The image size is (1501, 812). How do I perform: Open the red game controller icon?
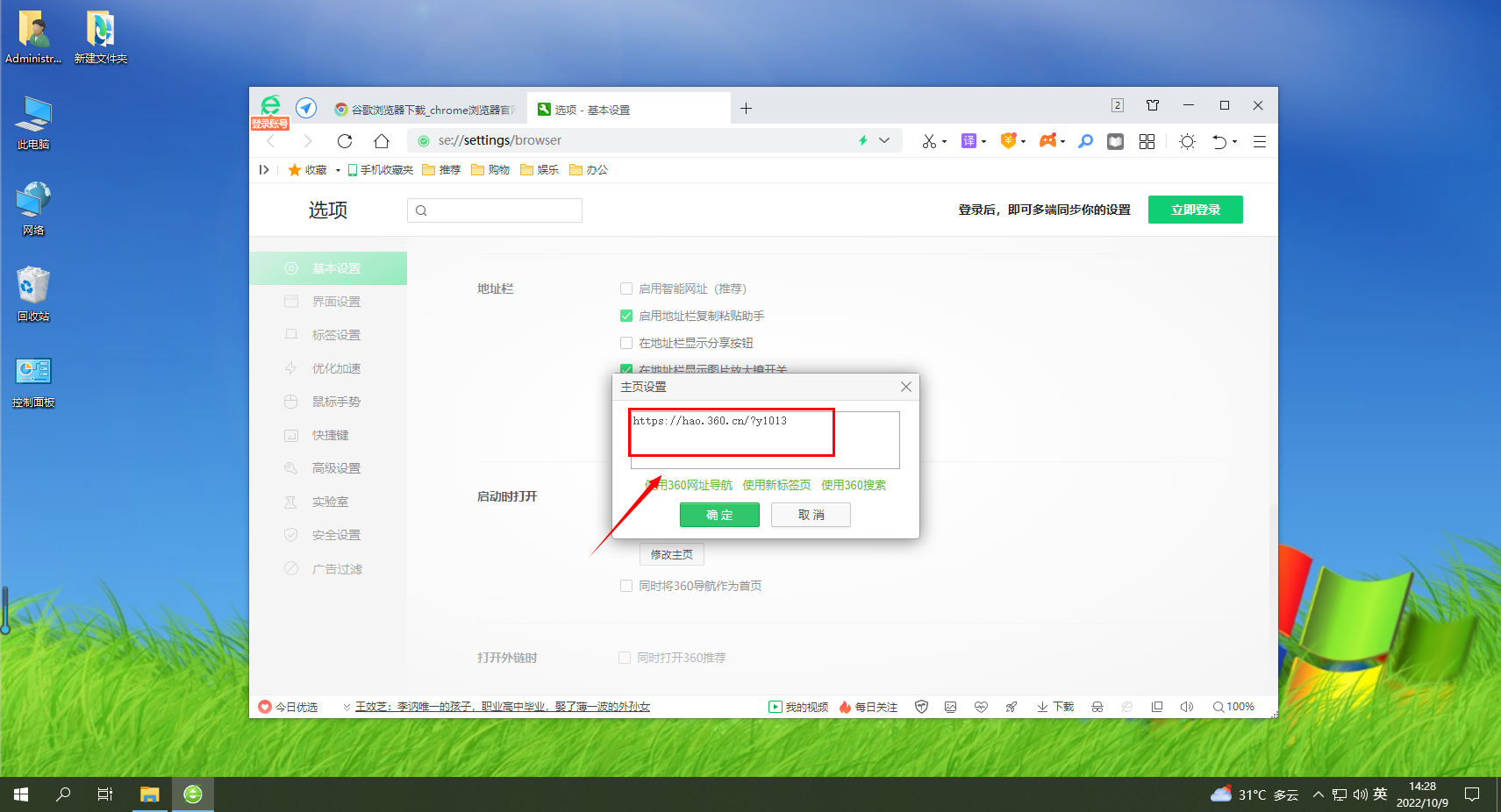click(x=1047, y=140)
